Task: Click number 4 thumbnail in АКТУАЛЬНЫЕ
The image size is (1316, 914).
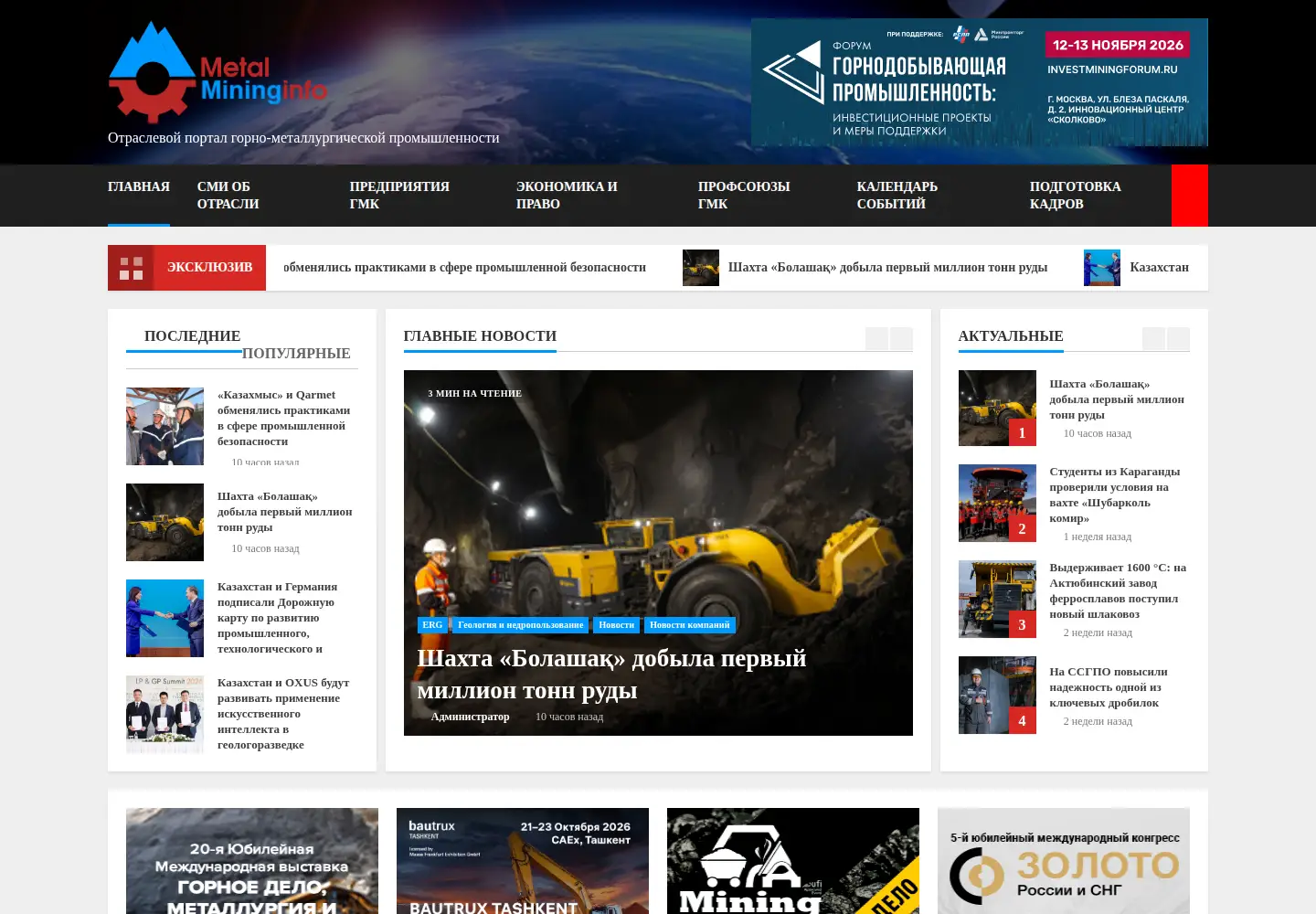Action: (997, 695)
